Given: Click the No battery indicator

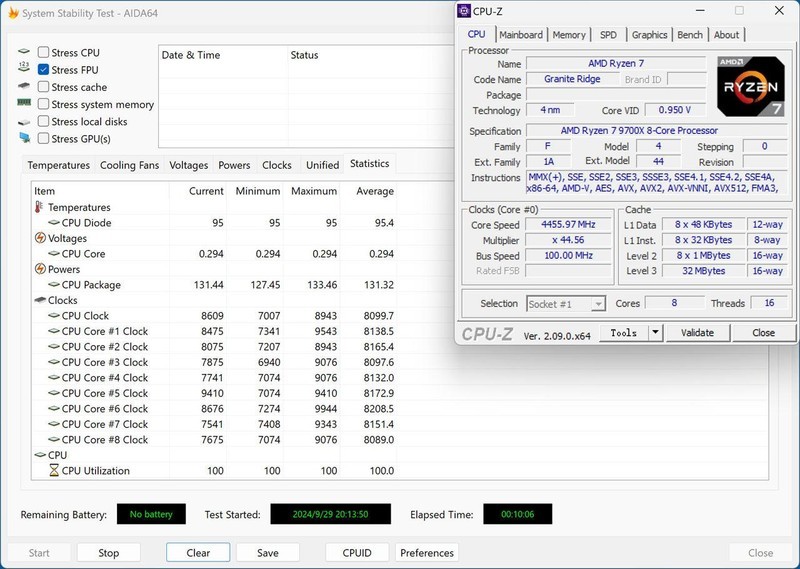Looking at the screenshot, I should tap(151, 514).
